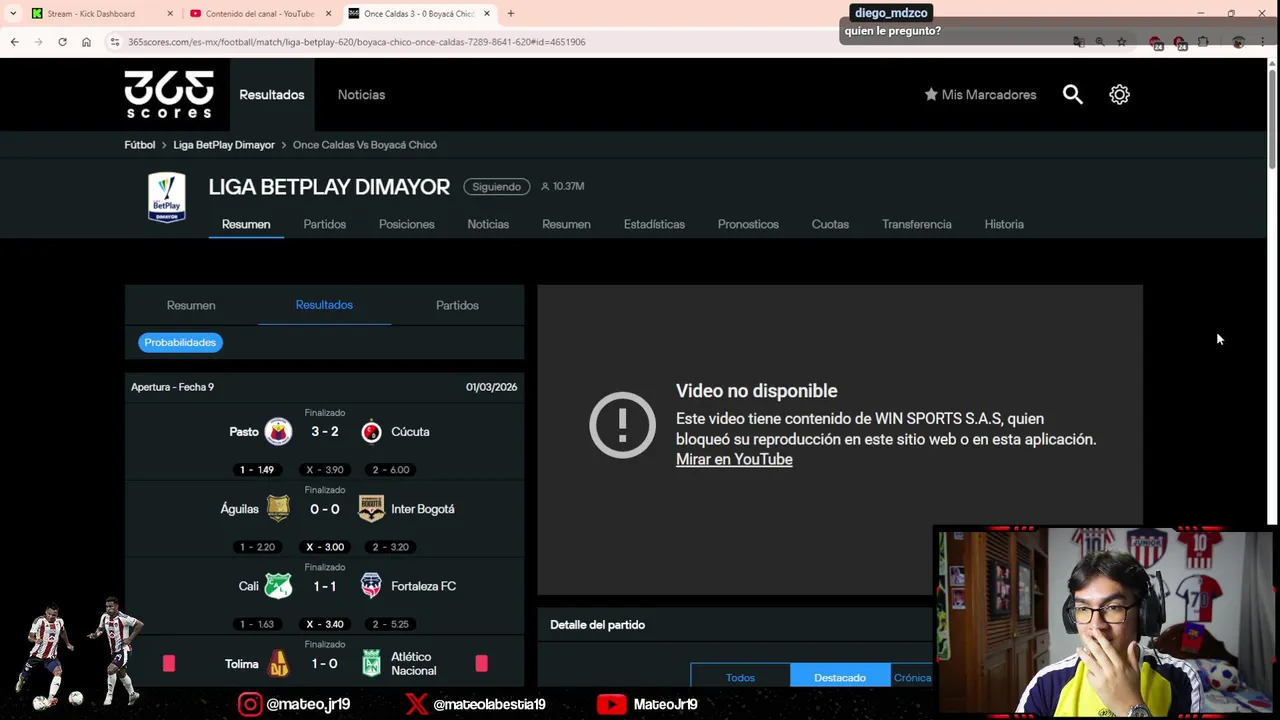Select odds 1 - 2.20 for Águilas
This screenshot has height=720, width=1280.
pyautogui.click(x=257, y=547)
